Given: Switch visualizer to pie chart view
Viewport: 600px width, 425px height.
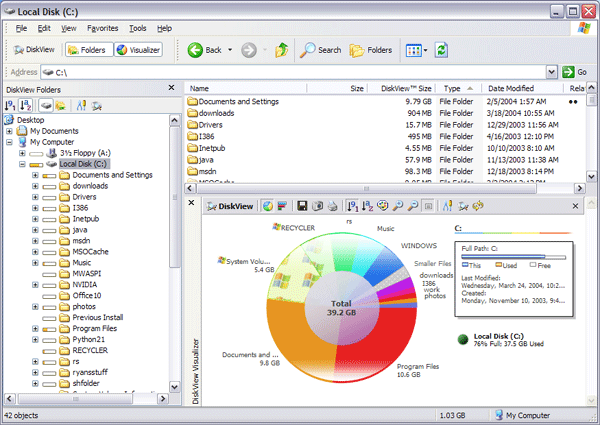Looking at the screenshot, I should point(268,206).
